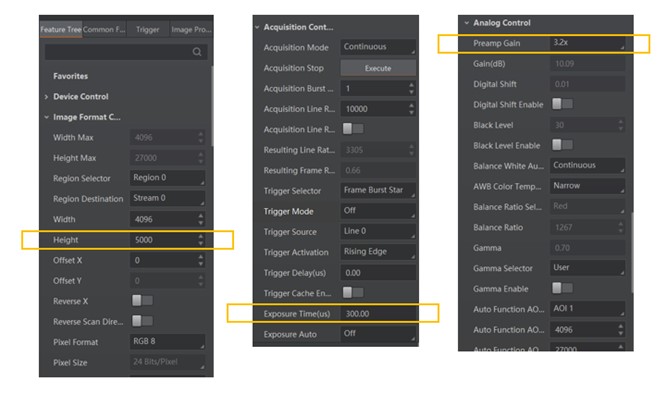This screenshot has height=394, width=667.
Task: Toggle the Reverse X switch
Action: tap(142, 300)
